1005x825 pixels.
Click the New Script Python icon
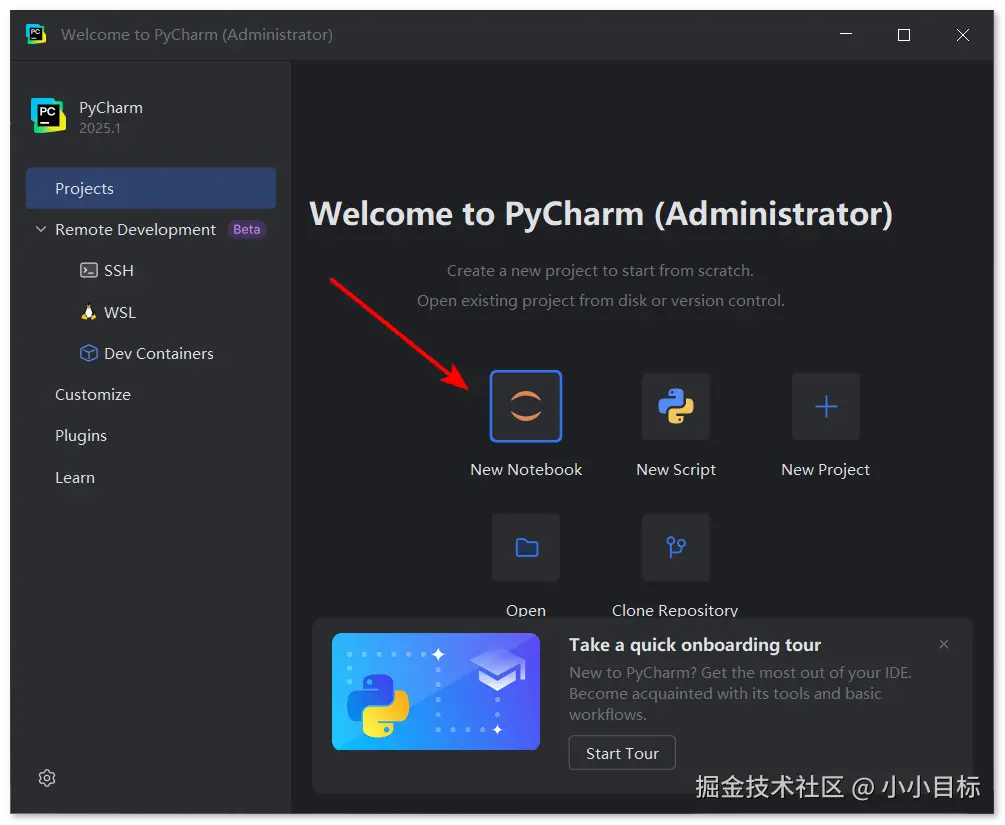(676, 406)
